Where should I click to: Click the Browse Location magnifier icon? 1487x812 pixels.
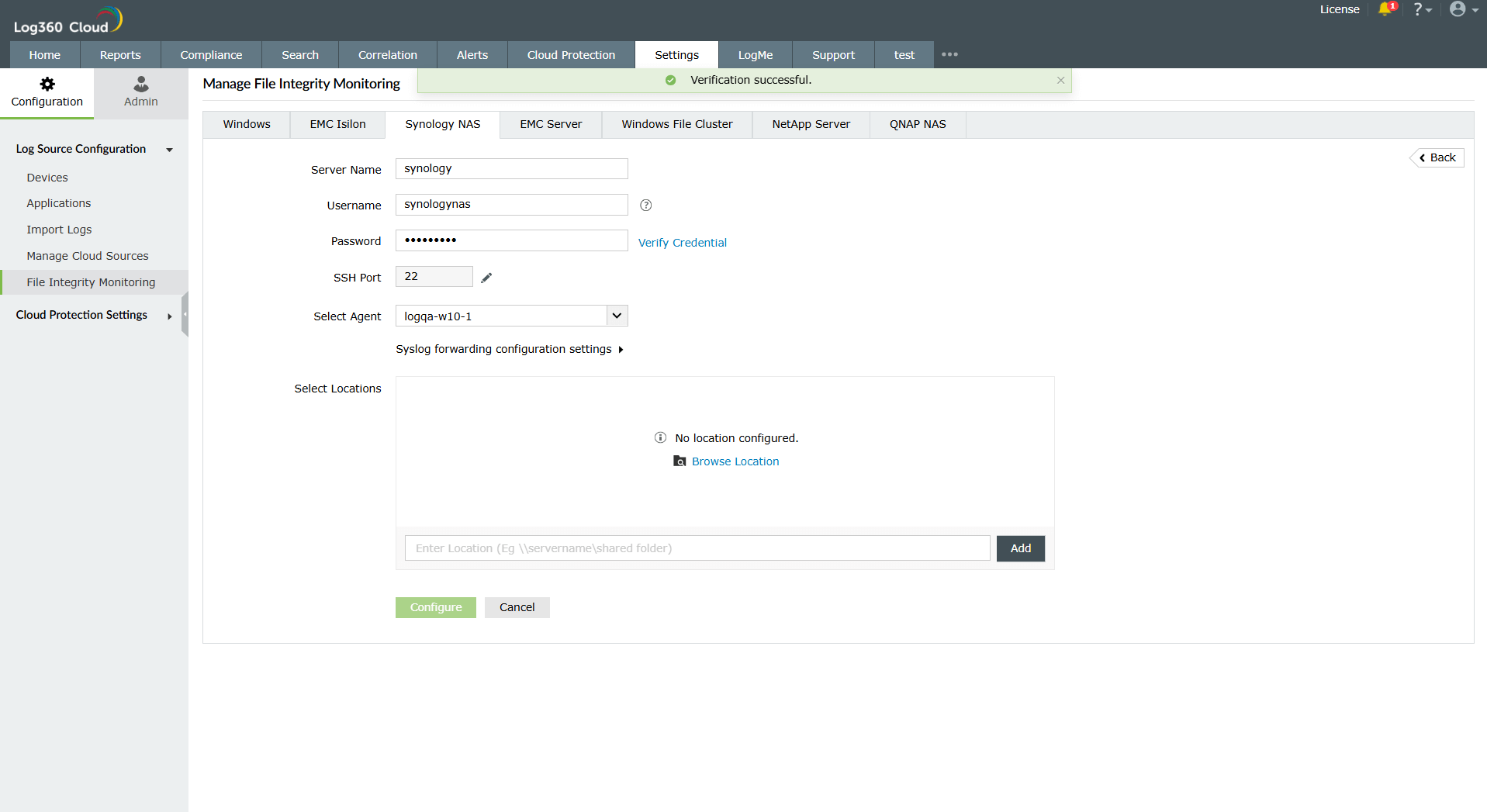pos(680,461)
